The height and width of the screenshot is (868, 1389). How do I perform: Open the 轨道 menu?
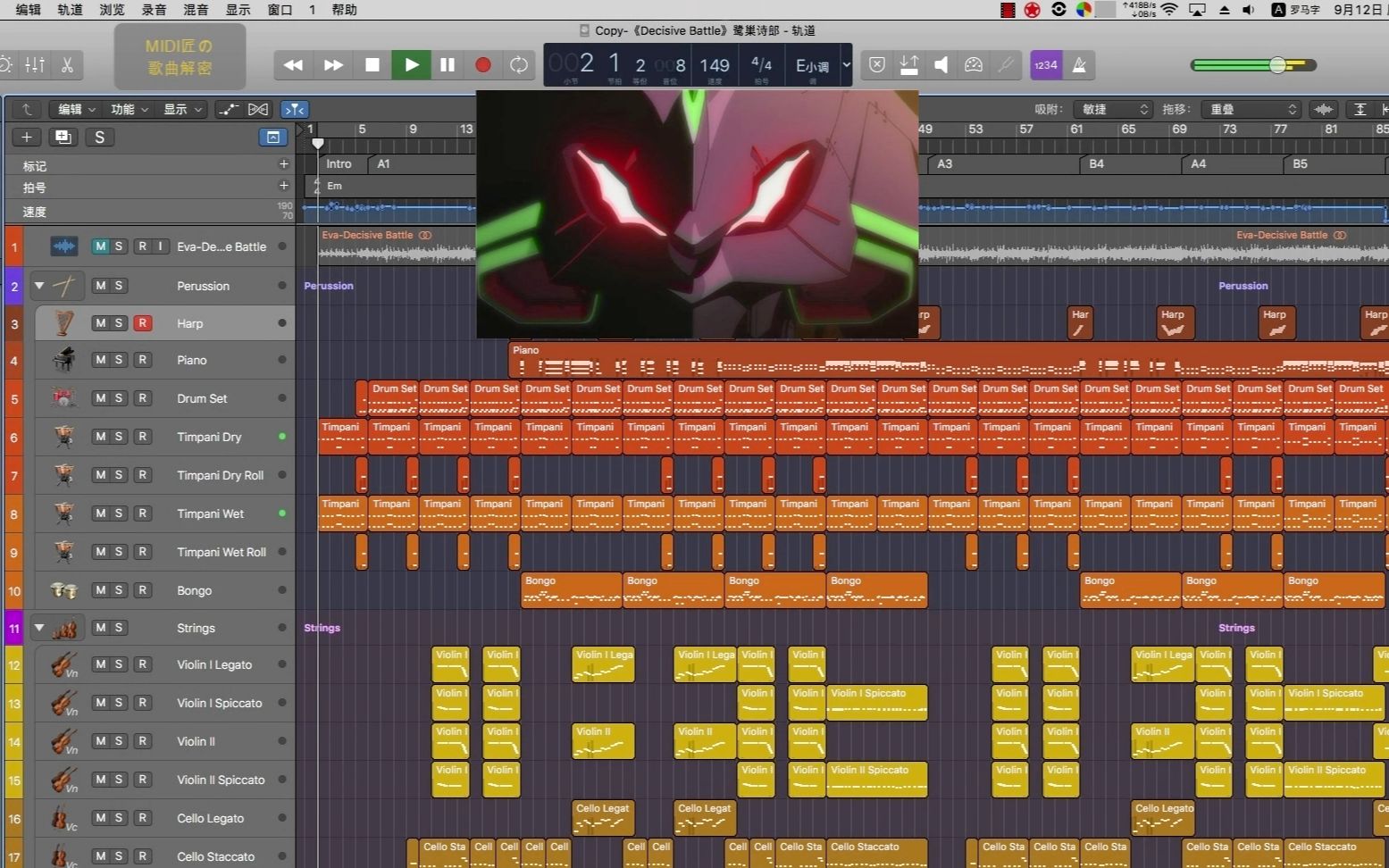point(71,10)
